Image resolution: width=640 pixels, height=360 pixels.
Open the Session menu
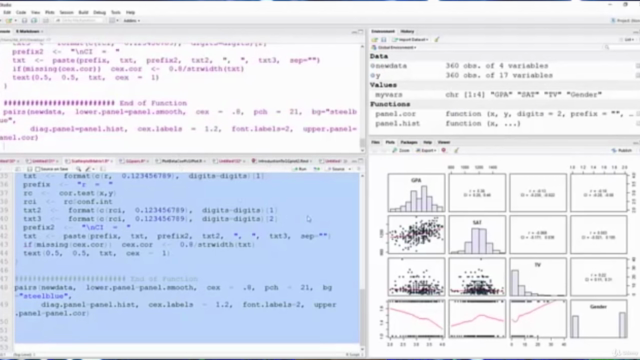point(66,13)
